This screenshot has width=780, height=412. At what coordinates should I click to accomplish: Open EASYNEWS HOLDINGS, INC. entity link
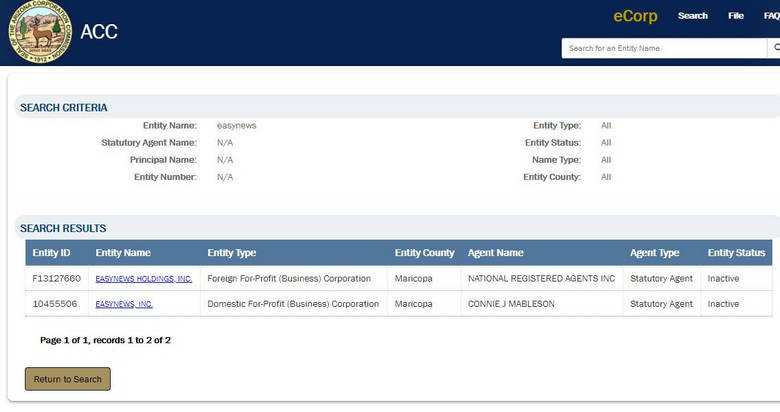click(x=143, y=279)
